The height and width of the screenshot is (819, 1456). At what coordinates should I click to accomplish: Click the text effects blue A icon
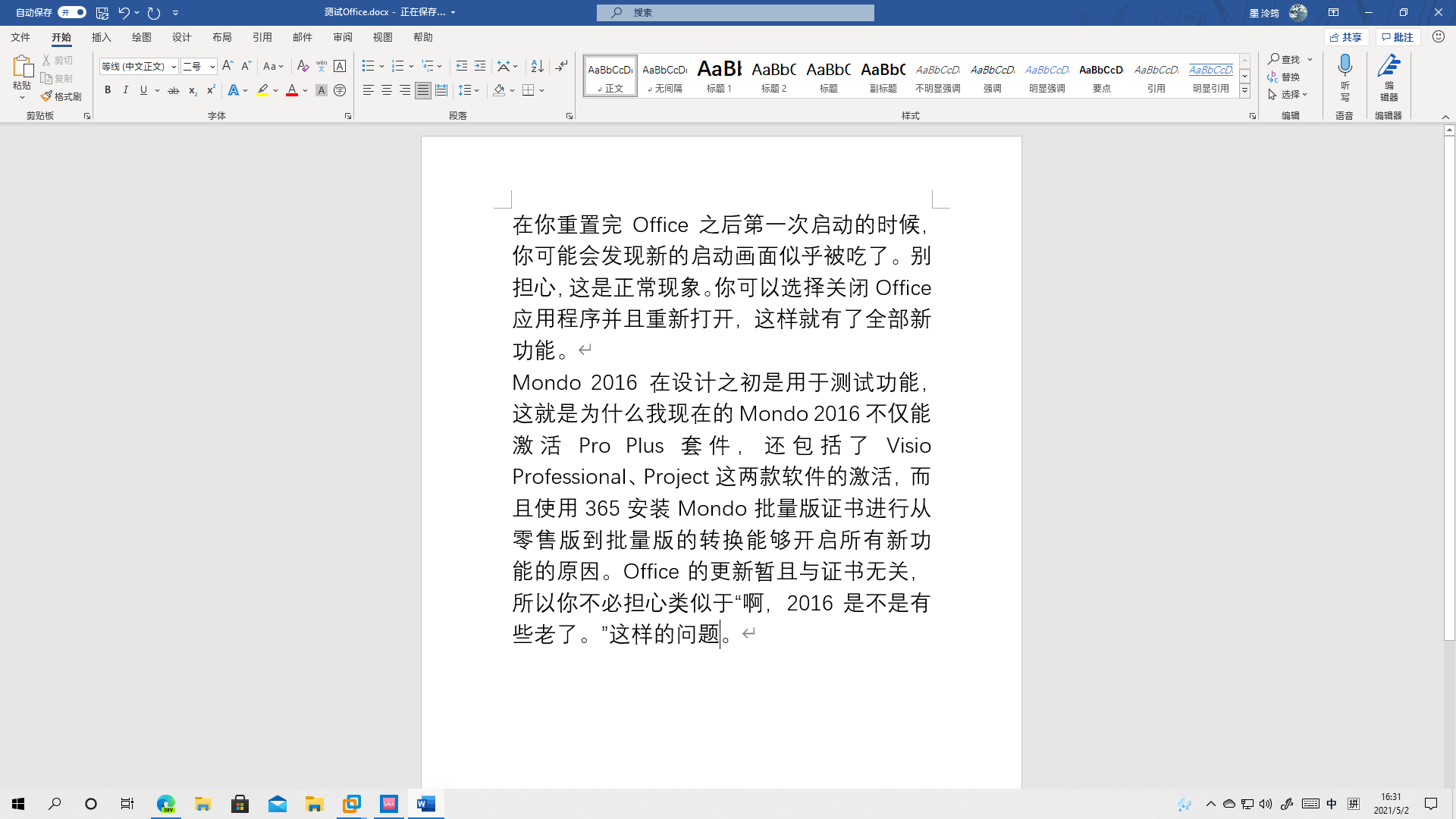coord(234,90)
